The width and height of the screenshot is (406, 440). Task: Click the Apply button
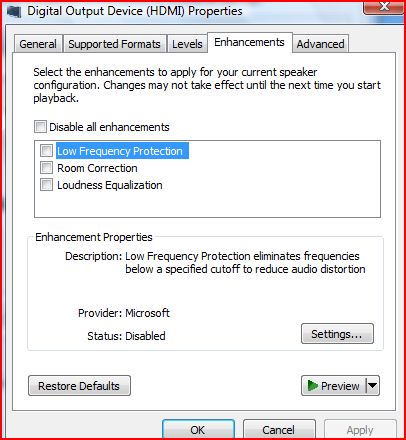360,429
